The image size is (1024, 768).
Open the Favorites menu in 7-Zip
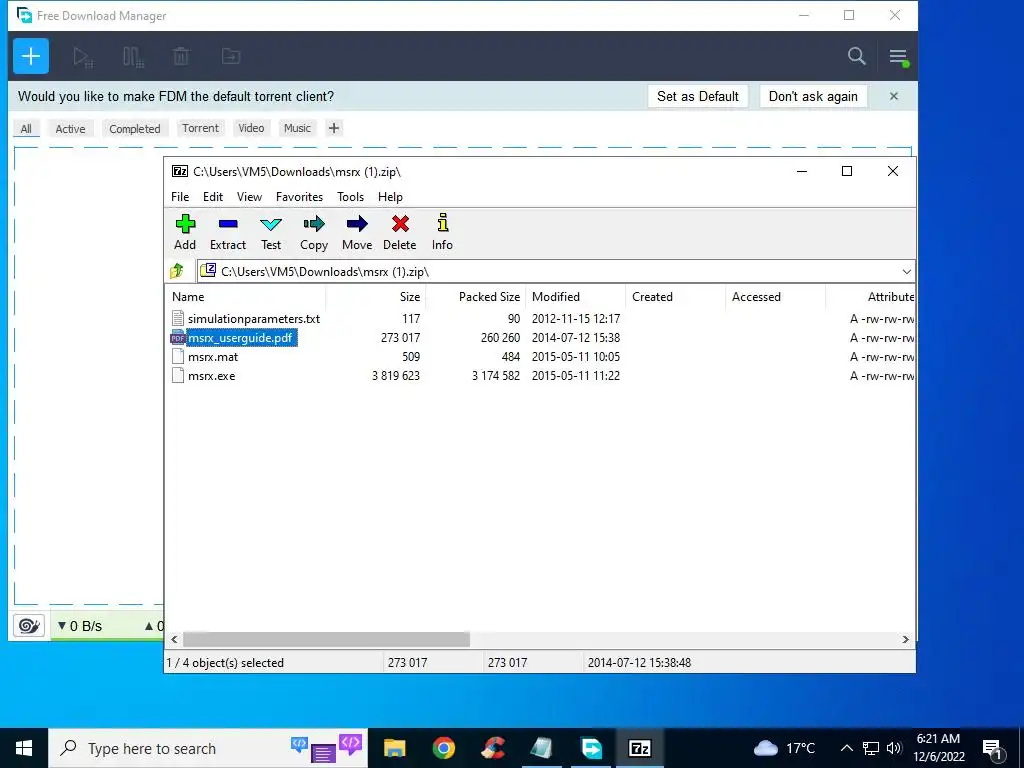[299, 197]
